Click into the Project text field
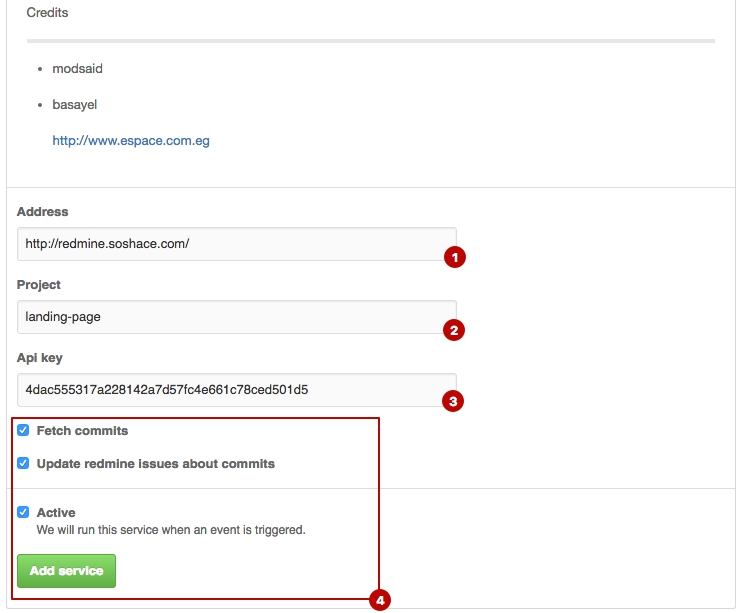Viewport: 743px width, 613px height. [237, 317]
